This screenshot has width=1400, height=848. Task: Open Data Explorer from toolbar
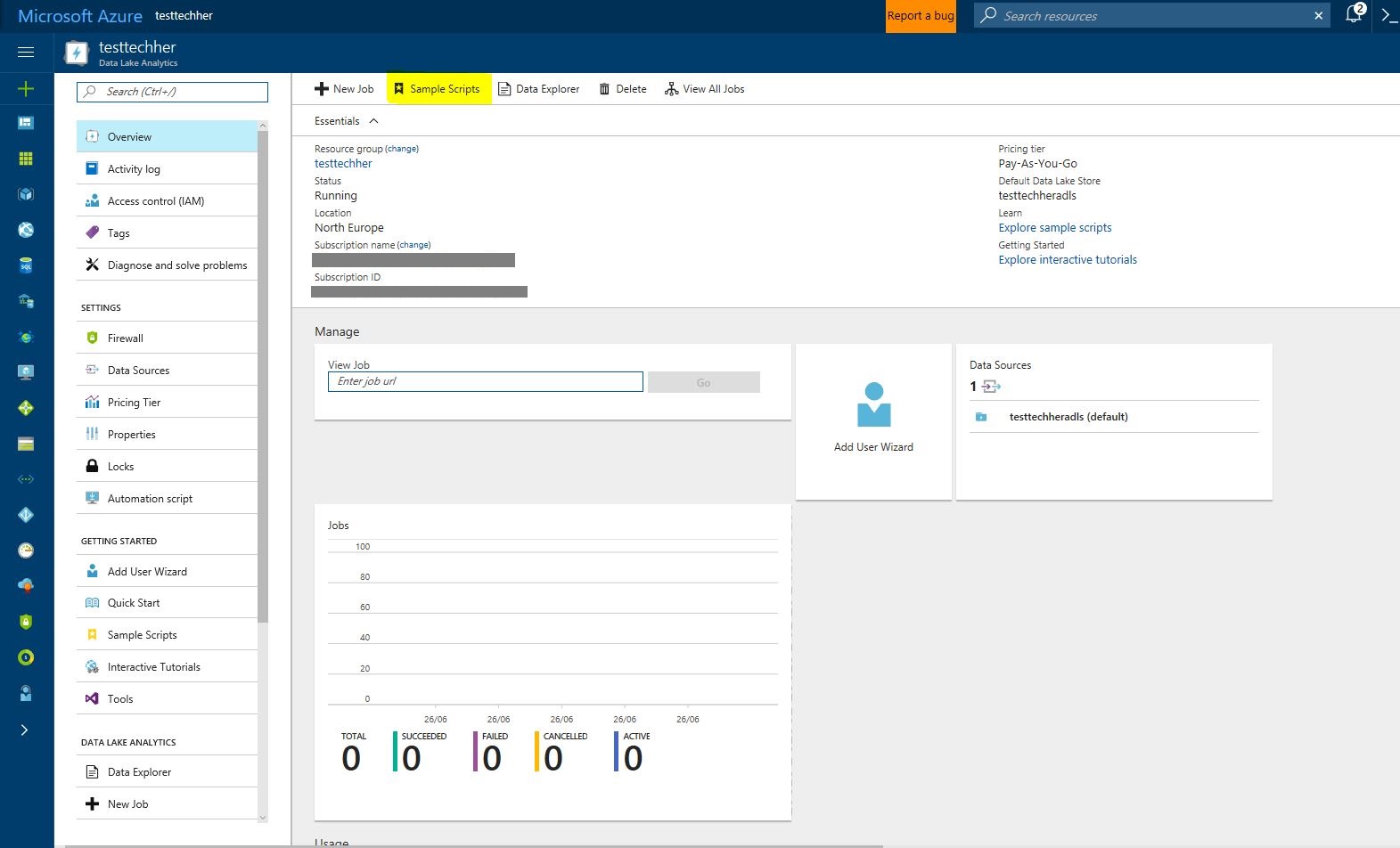[538, 89]
